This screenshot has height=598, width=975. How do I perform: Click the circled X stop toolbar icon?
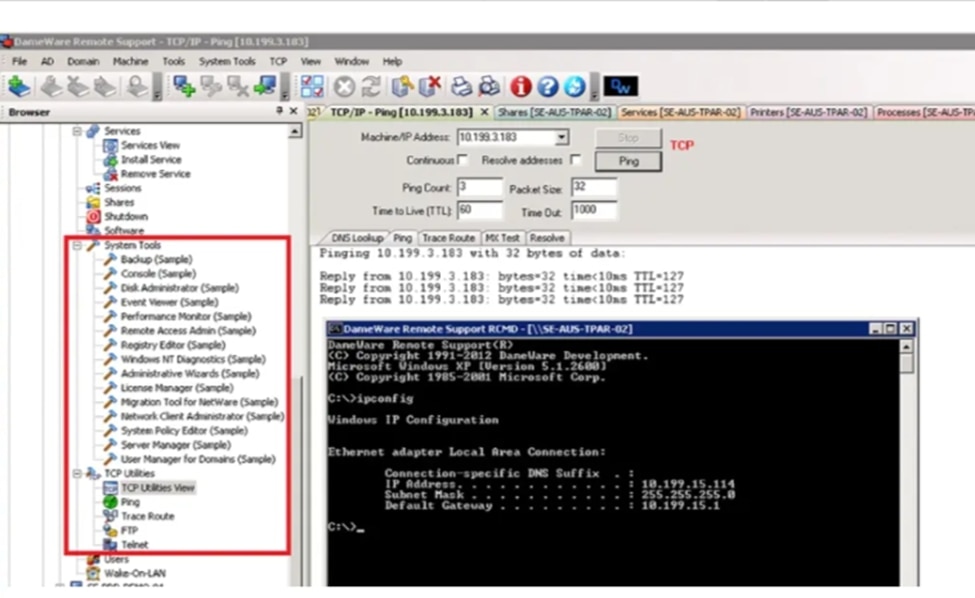344,86
